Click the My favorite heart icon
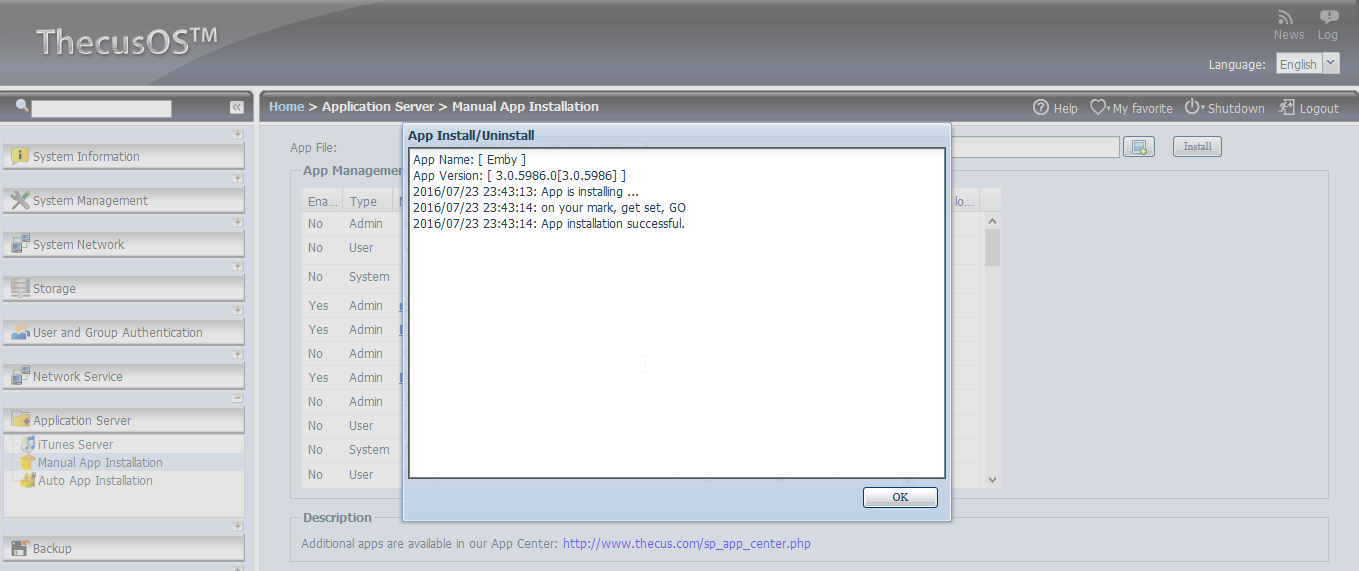The height and width of the screenshot is (571, 1359). (x=1098, y=107)
